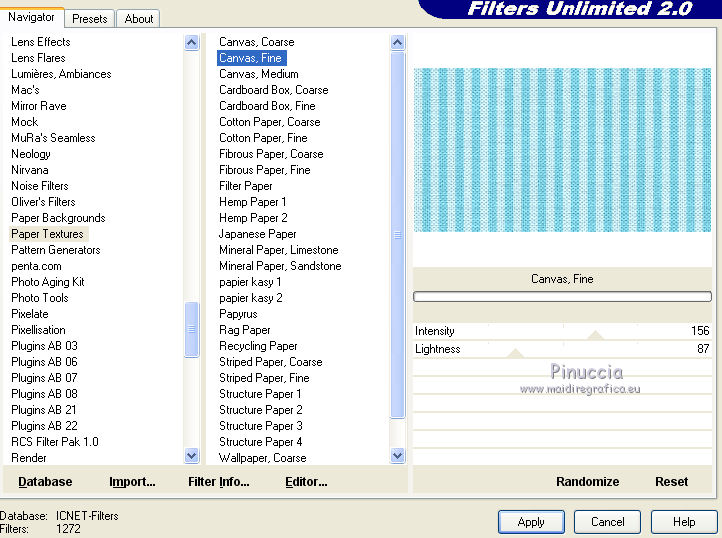Viewport: 722px width, 538px height.
Task: Select the Photo Aging Kit category
Action: (47, 282)
